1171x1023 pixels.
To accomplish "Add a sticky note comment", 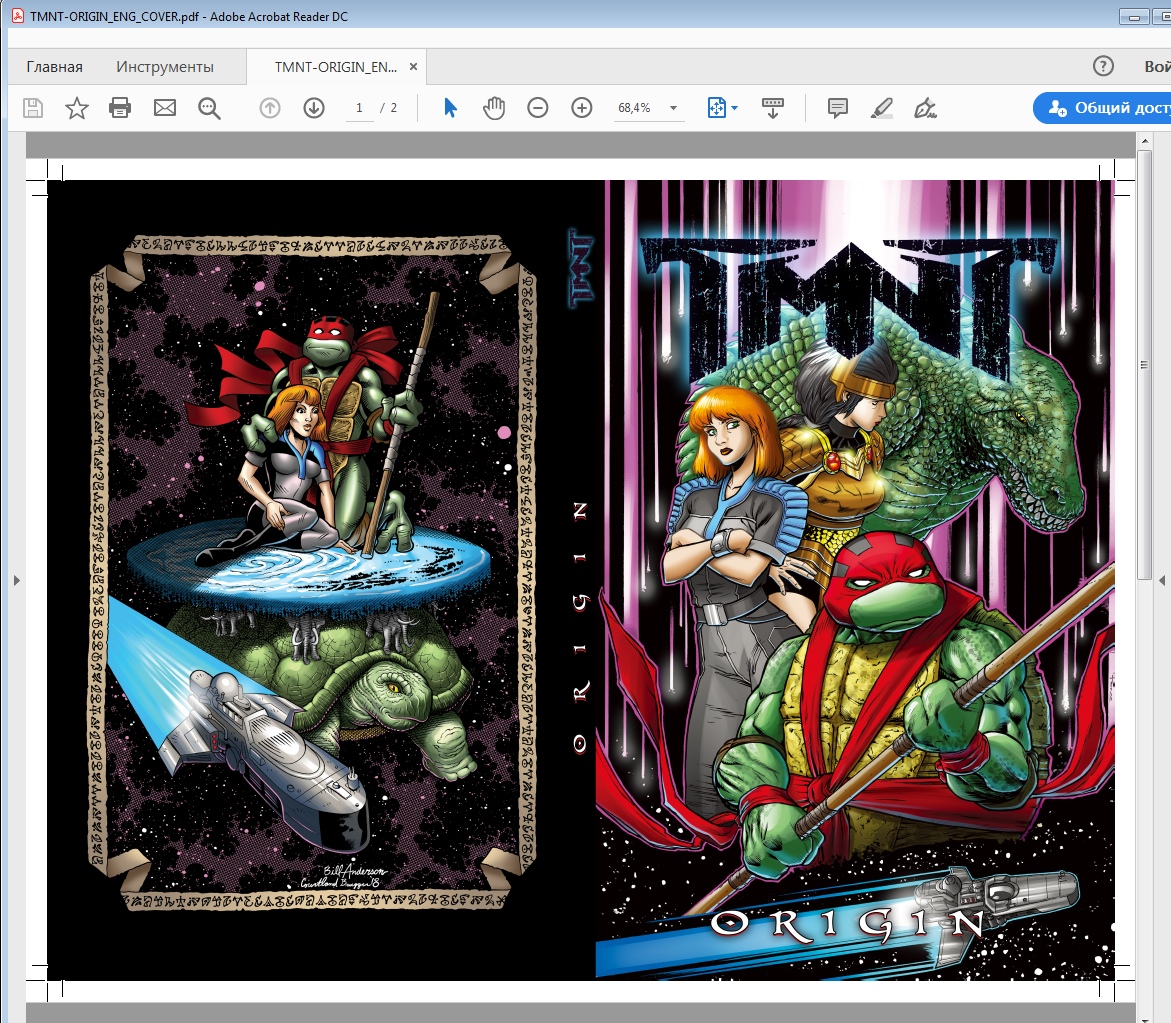I will pos(838,108).
